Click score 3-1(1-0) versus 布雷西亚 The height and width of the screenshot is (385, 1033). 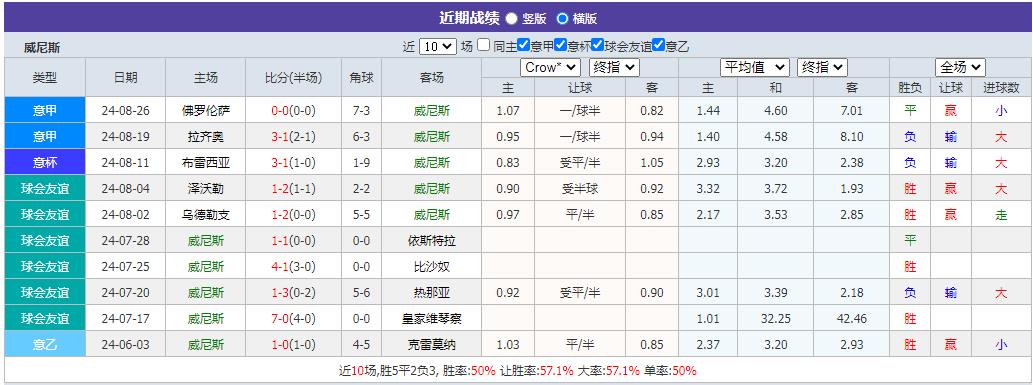click(x=293, y=163)
